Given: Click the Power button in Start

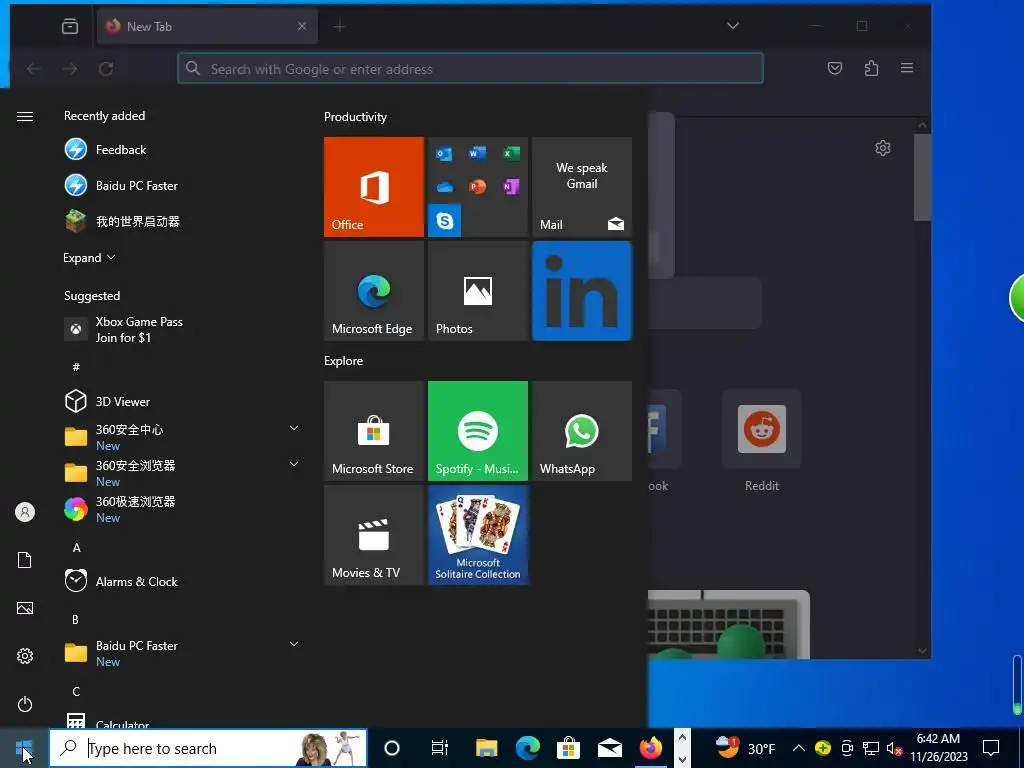Looking at the screenshot, I should [25, 704].
